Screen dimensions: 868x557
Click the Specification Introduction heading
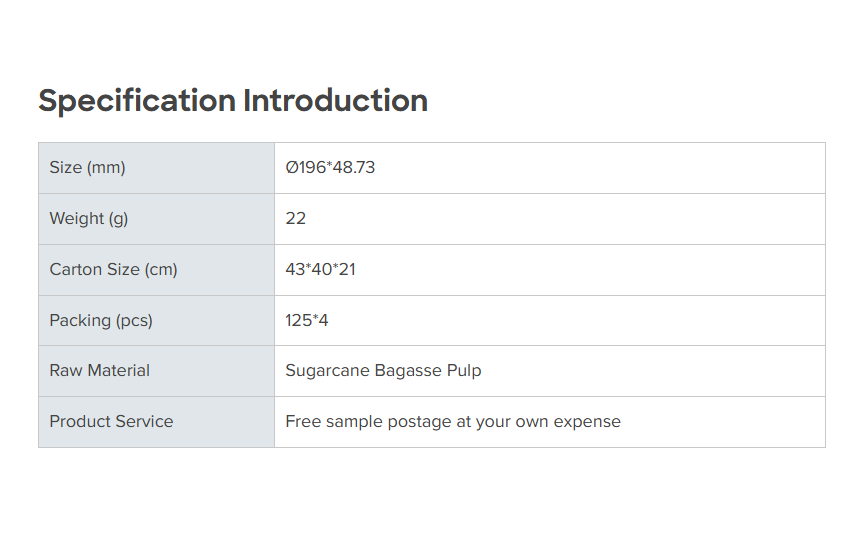[x=233, y=101]
